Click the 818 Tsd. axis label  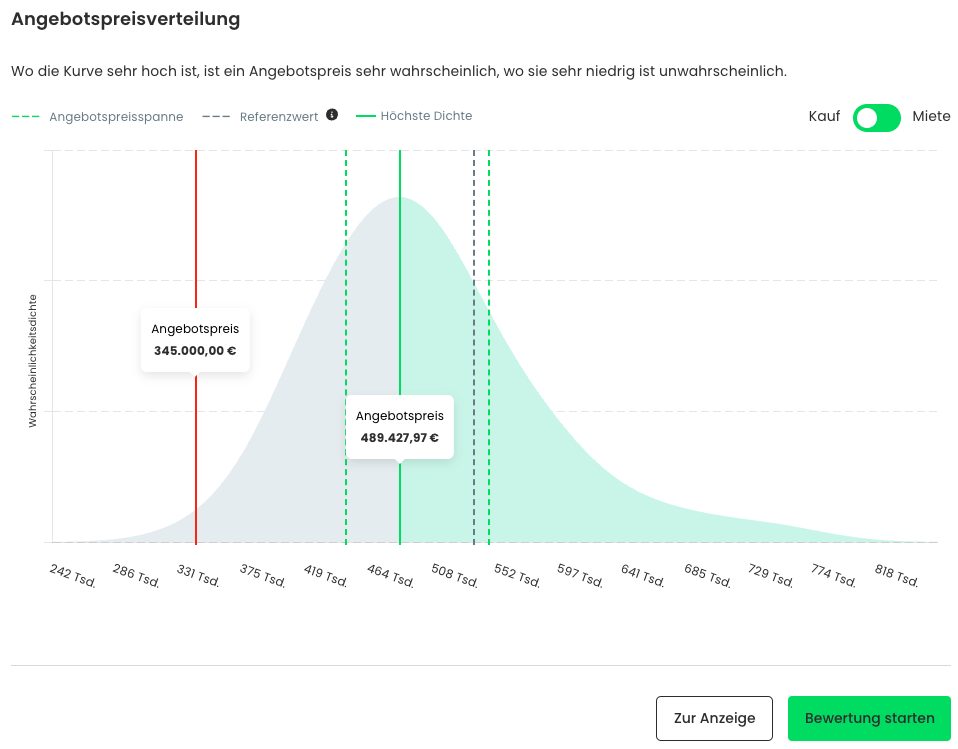pyautogui.click(x=896, y=577)
